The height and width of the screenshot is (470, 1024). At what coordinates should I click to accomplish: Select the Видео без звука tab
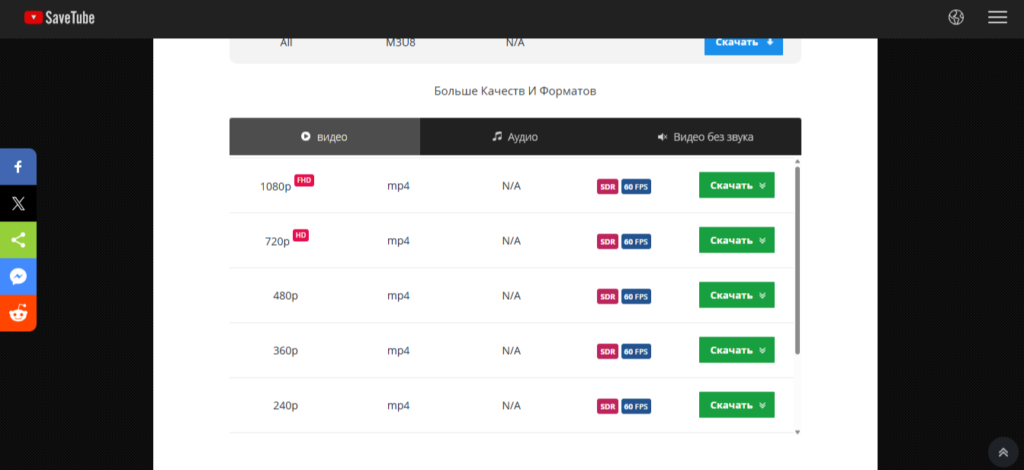pos(705,137)
